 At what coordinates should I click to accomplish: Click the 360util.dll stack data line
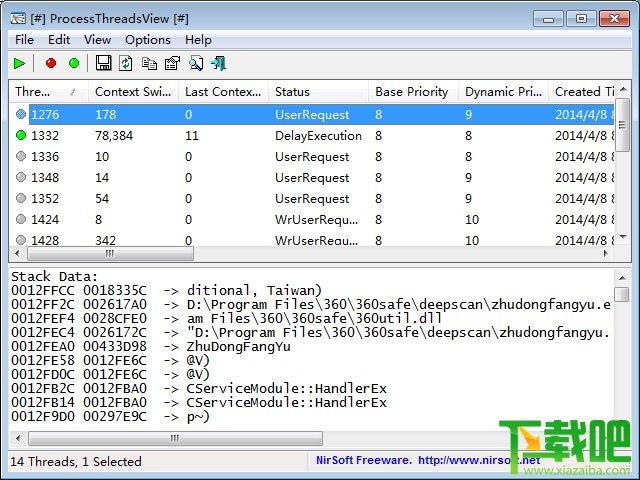tap(227, 318)
